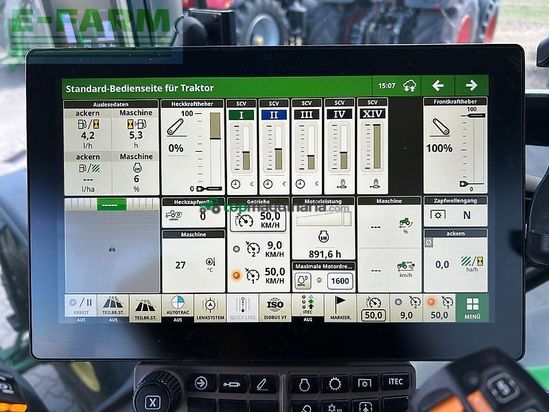Adjust Frontkraftheber height scale
Viewport: 549px width, 412px height.
pyautogui.click(x=474, y=149)
